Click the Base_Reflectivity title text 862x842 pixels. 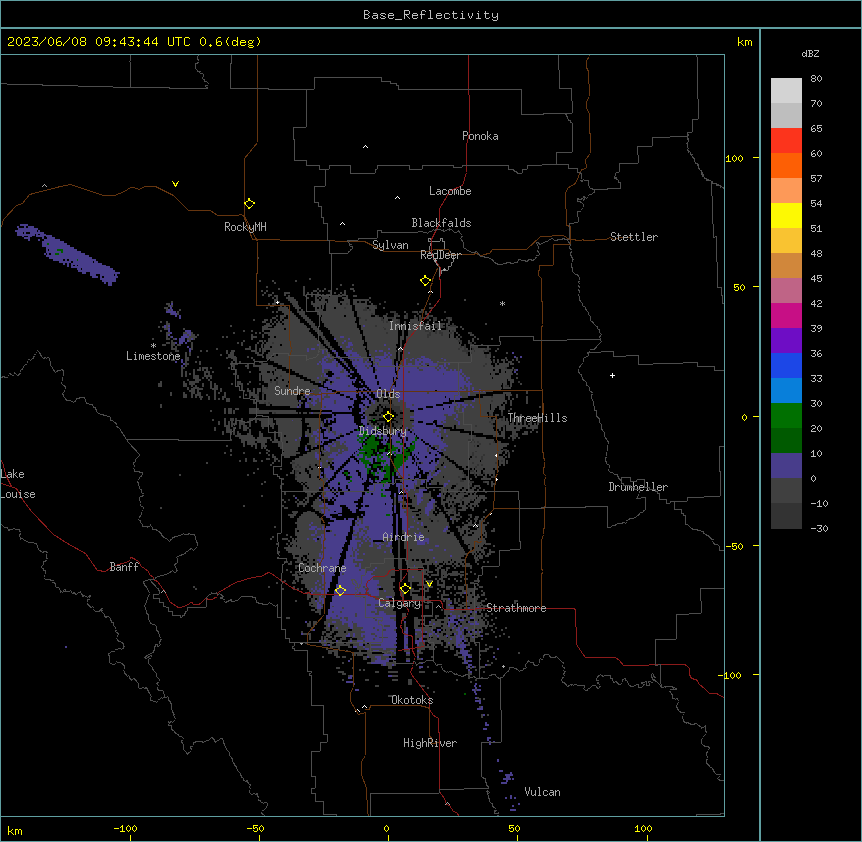(431, 15)
